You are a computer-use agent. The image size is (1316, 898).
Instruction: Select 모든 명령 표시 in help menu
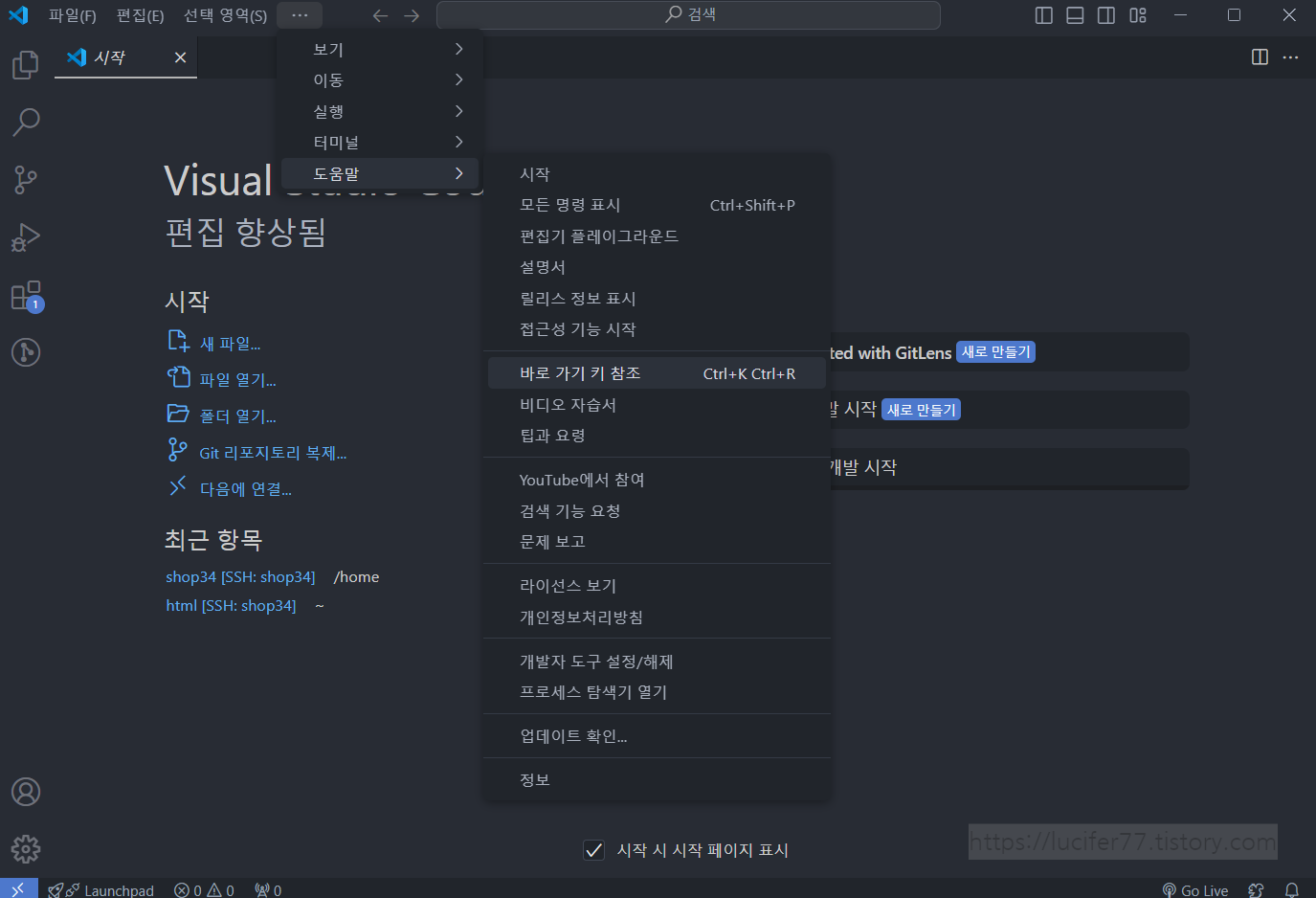[657, 205]
